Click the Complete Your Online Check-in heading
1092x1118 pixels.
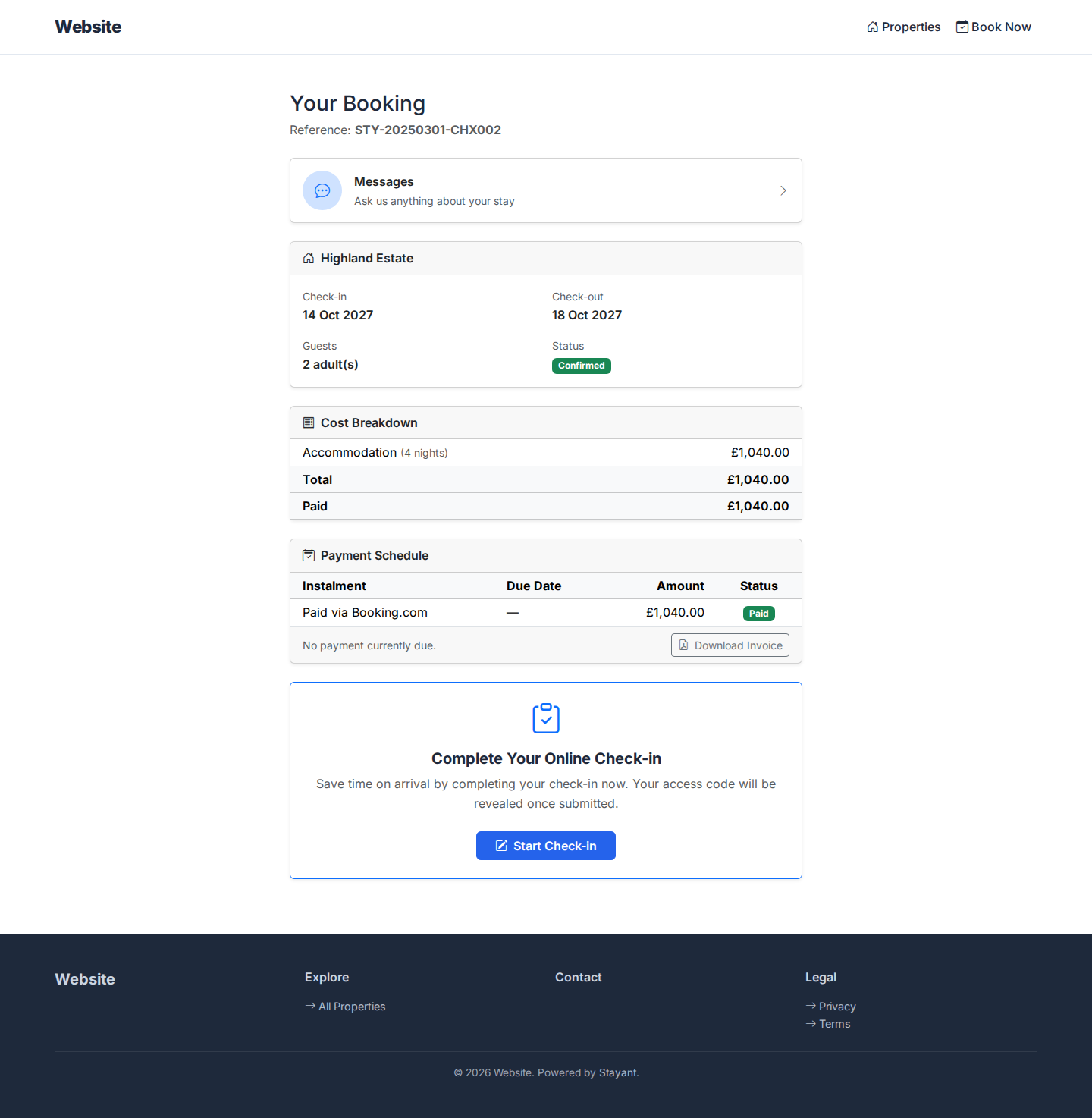(546, 758)
